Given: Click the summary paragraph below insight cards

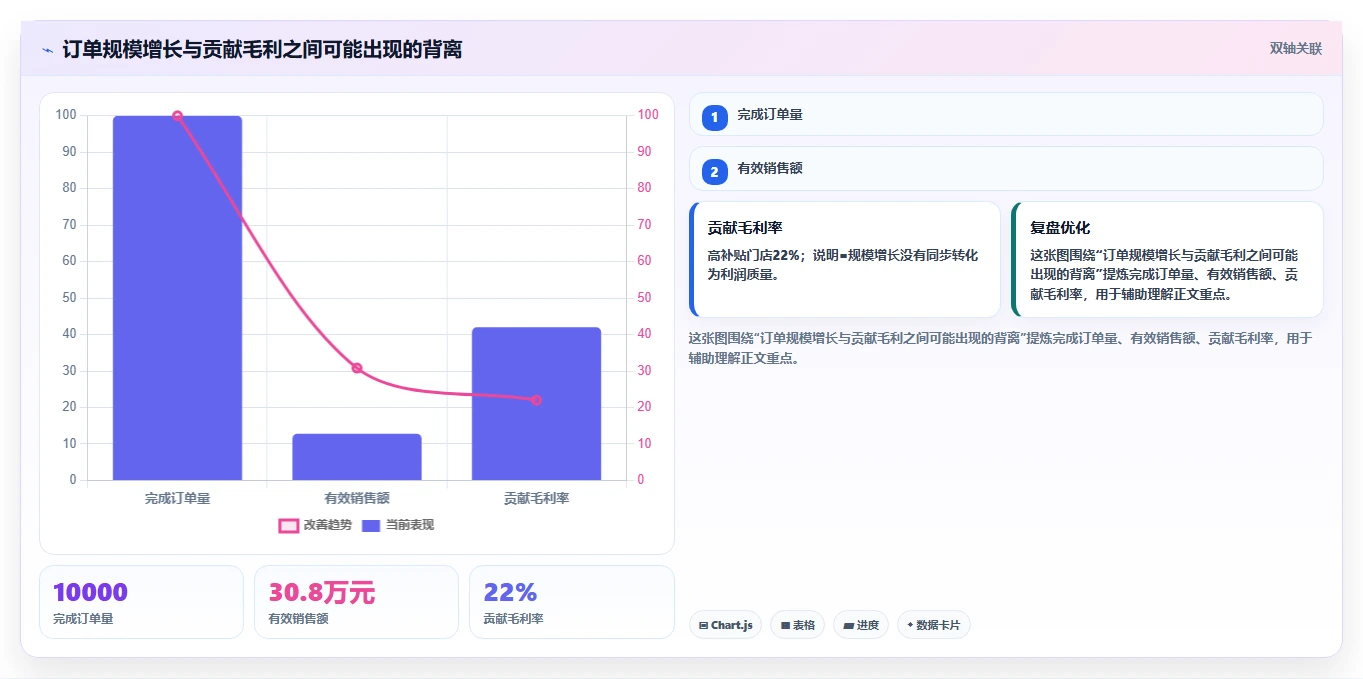Looking at the screenshot, I should pos(1000,348).
